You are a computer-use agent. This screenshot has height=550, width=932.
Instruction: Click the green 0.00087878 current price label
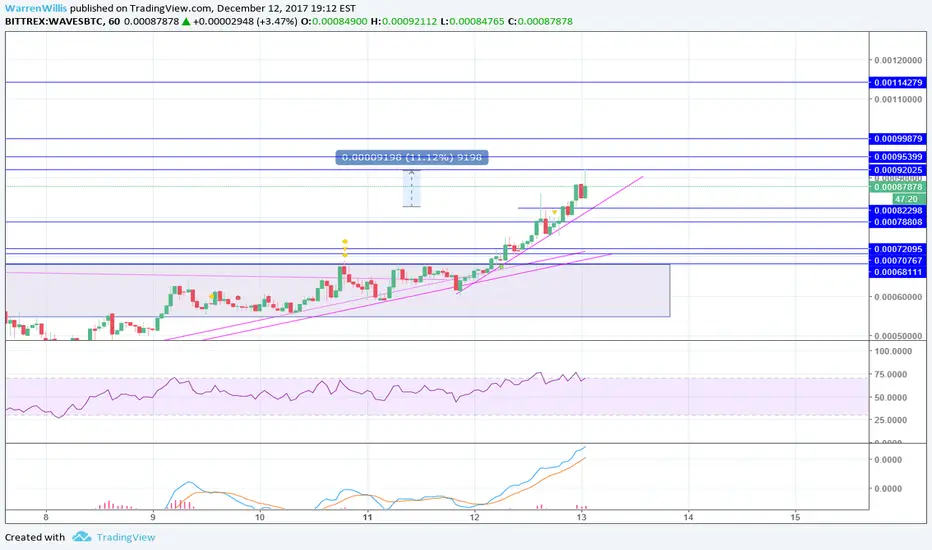(x=898, y=187)
